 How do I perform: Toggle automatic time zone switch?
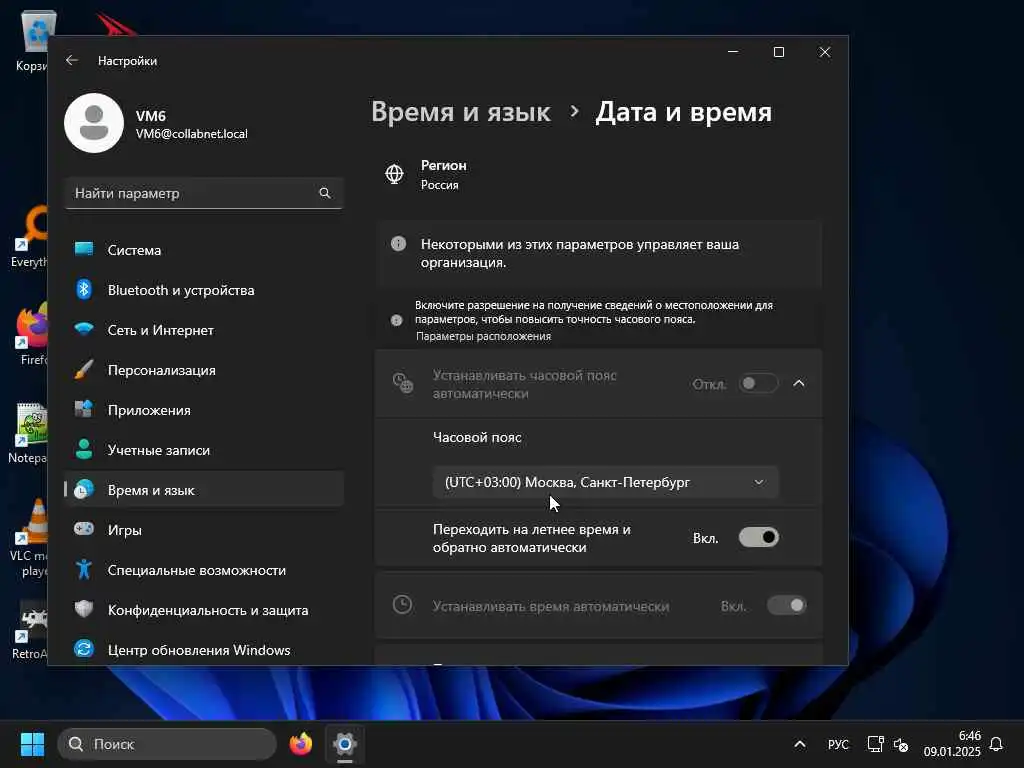pos(758,383)
